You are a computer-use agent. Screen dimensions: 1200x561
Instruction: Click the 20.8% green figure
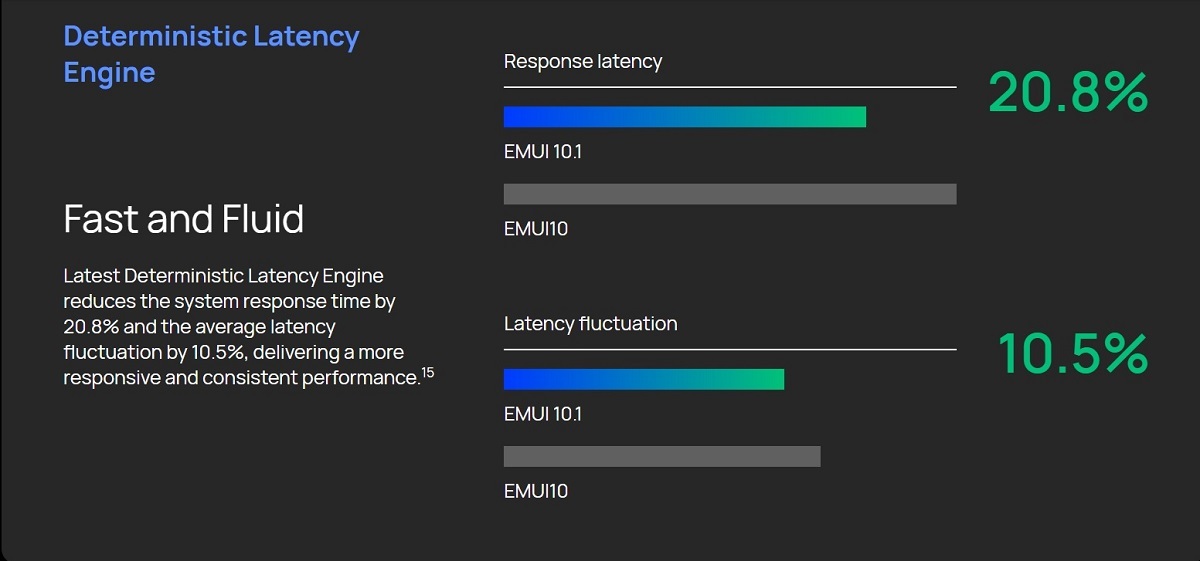[1068, 92]
